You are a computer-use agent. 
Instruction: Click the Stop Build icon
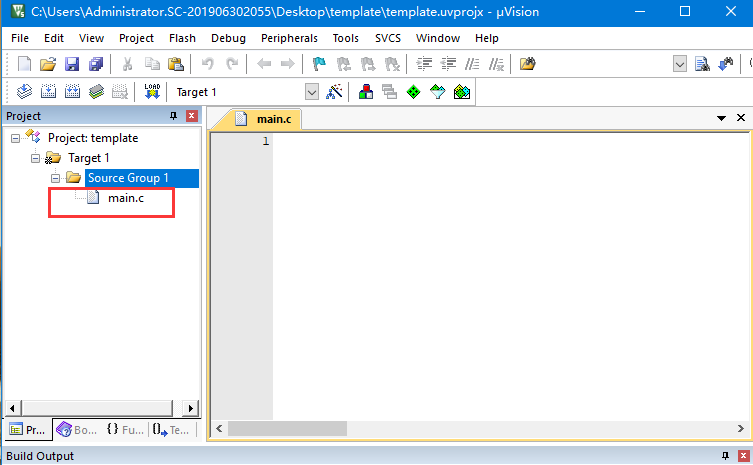coord(120,91)
